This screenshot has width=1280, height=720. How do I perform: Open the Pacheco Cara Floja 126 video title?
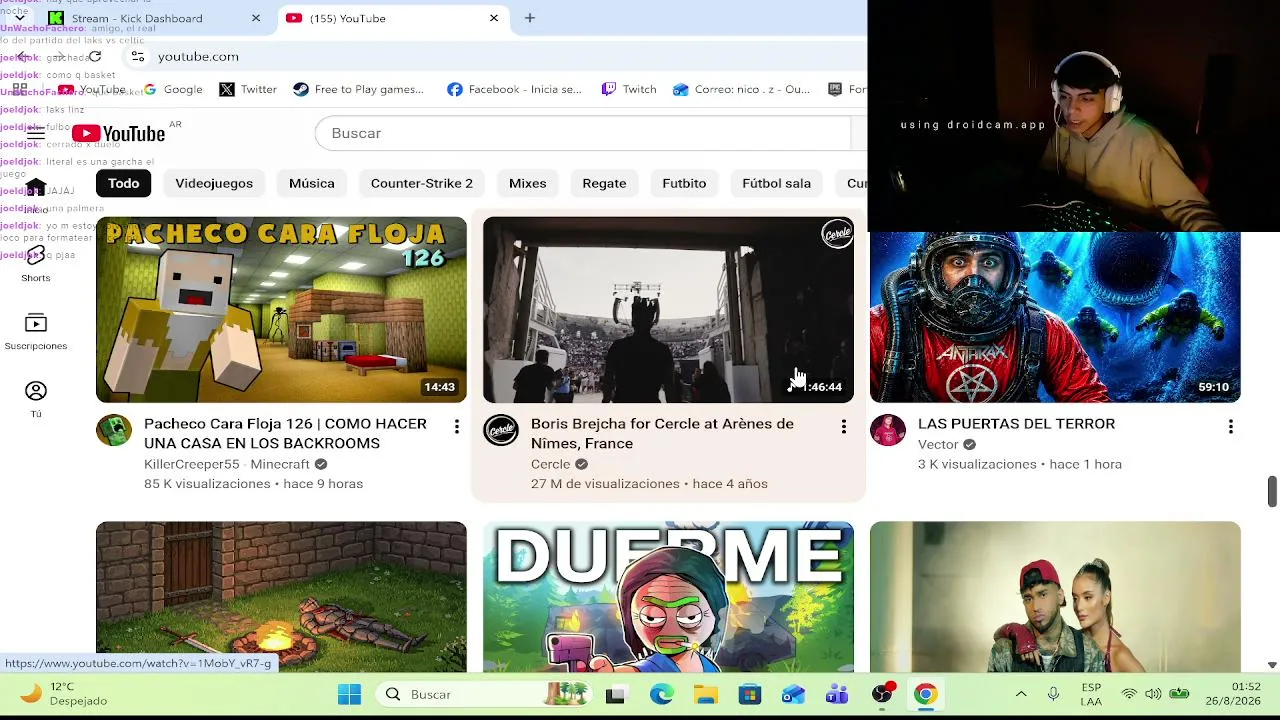tap(285, 433)
